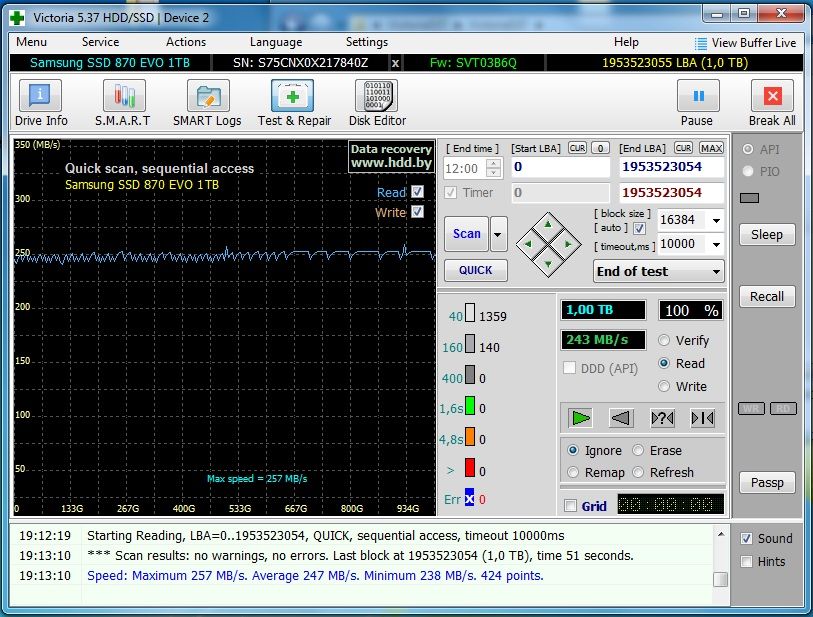Viewport: 813px width, 617px height.
Task: Click the Start LBA input field
Action: [x=560, y=167]
